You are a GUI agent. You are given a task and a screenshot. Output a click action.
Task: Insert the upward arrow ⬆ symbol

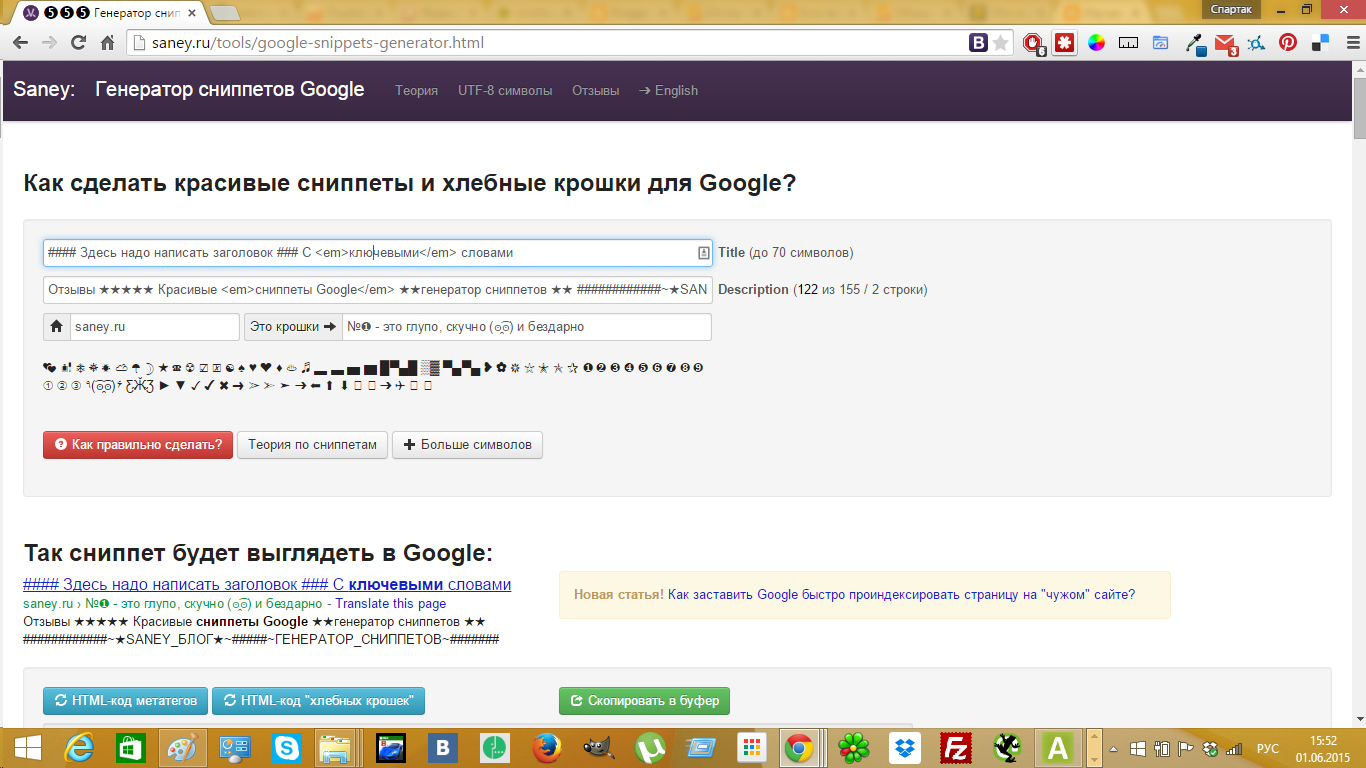(329, 385)
